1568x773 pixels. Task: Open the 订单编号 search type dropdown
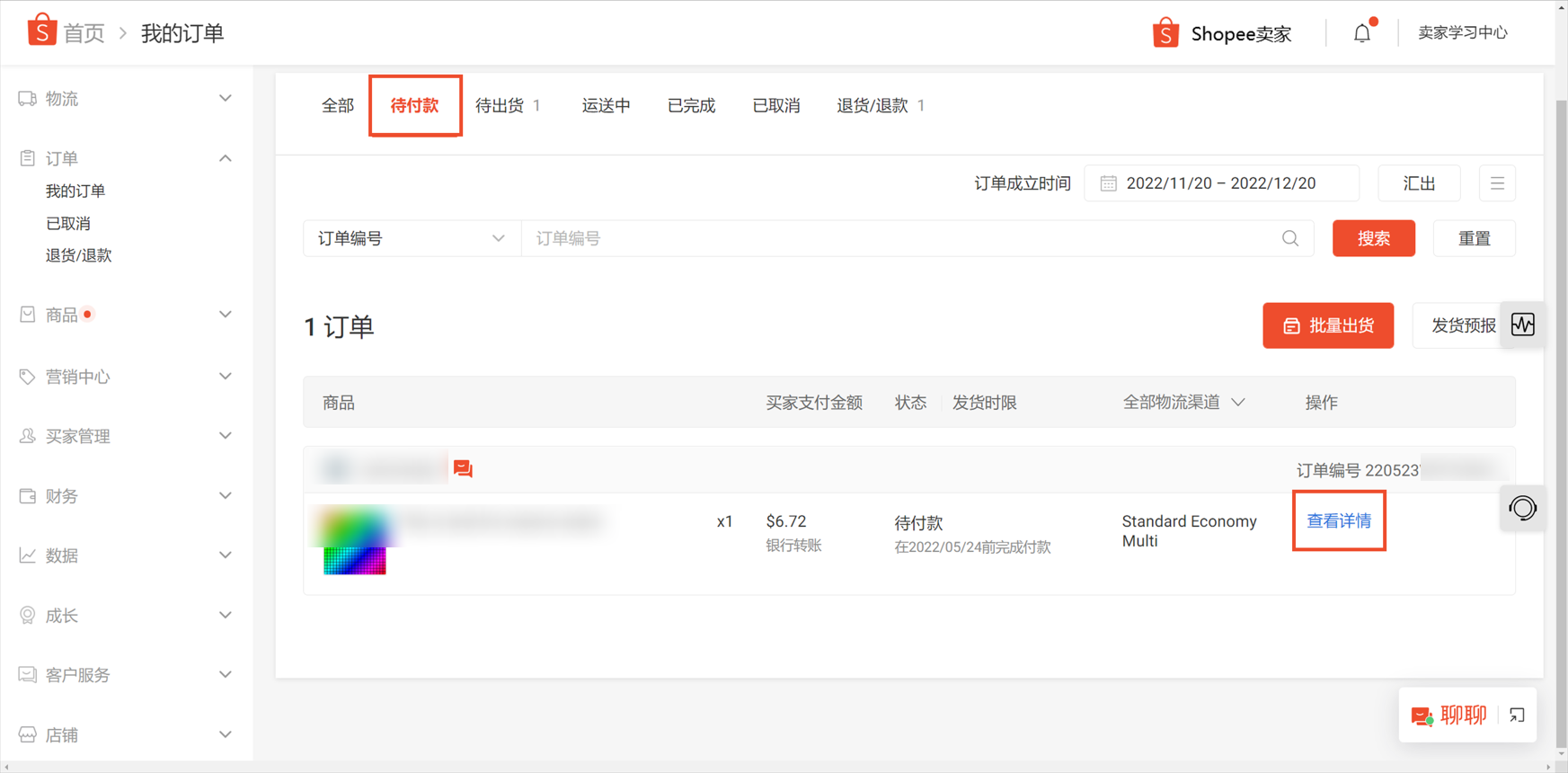(412, 238)
